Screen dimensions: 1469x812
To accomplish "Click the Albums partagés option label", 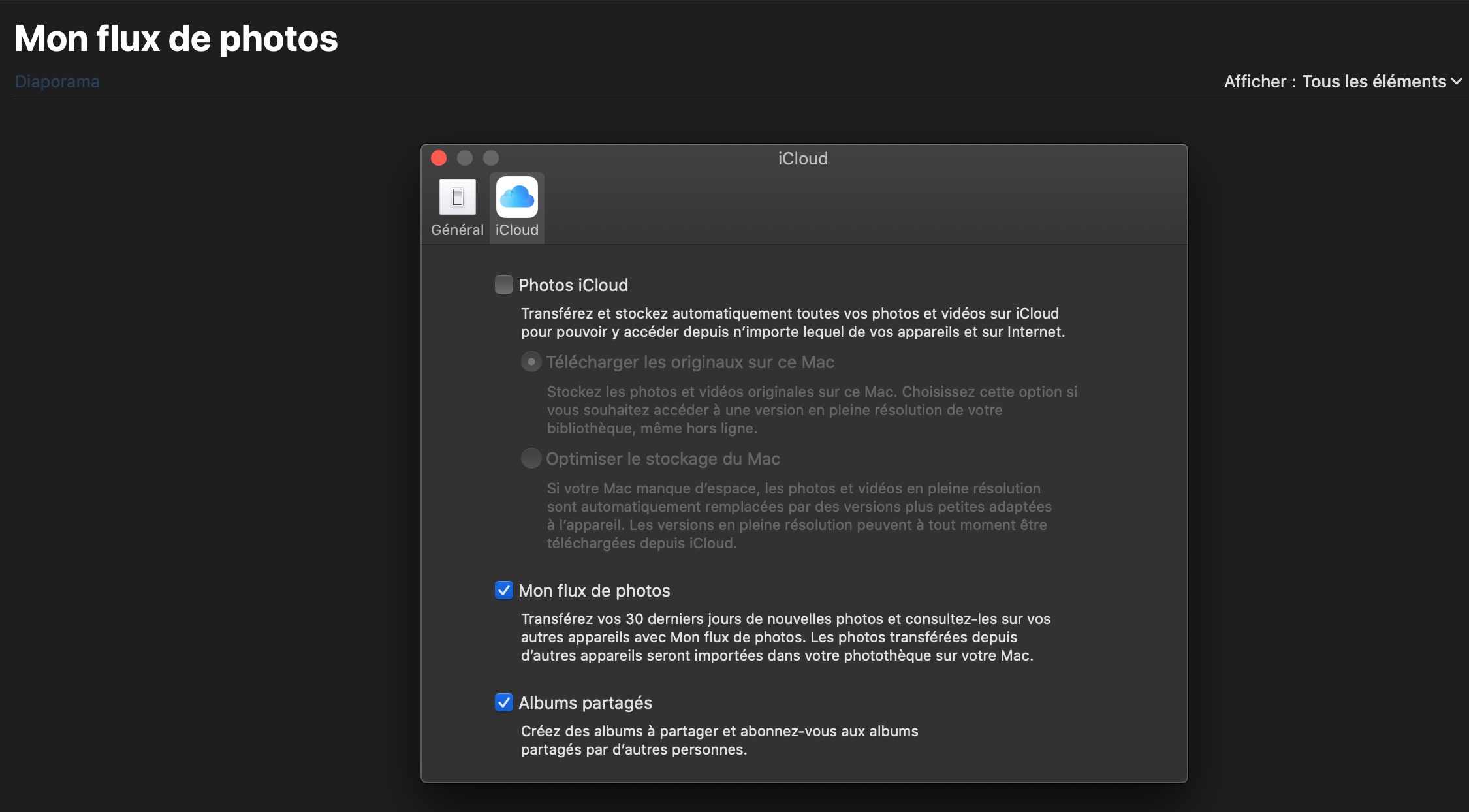I will [x=585, y=703].
